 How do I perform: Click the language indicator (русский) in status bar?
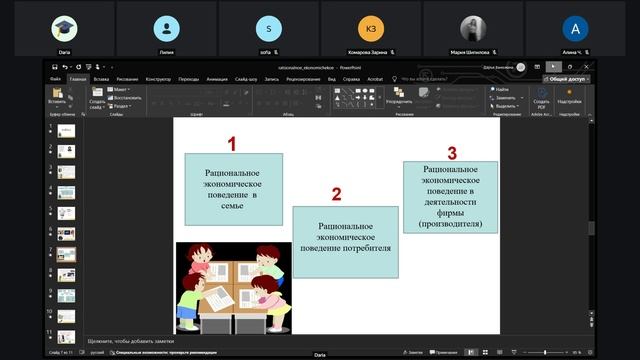point(97,352)
